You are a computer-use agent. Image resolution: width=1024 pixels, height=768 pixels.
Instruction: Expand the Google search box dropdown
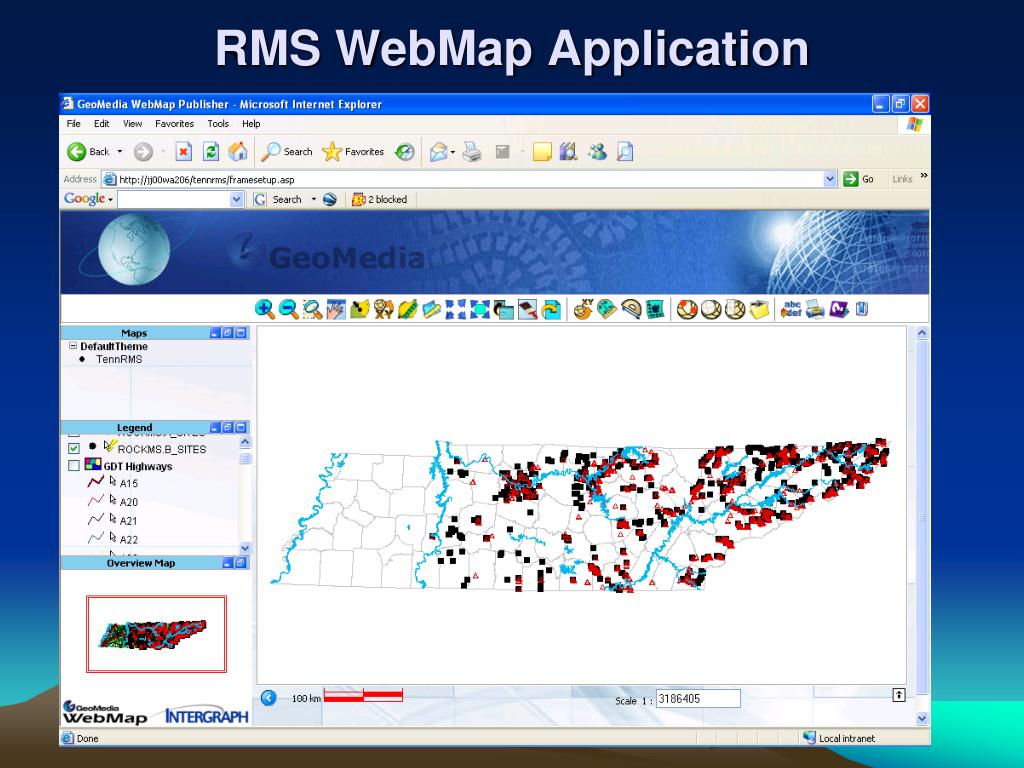click(236, 200)
